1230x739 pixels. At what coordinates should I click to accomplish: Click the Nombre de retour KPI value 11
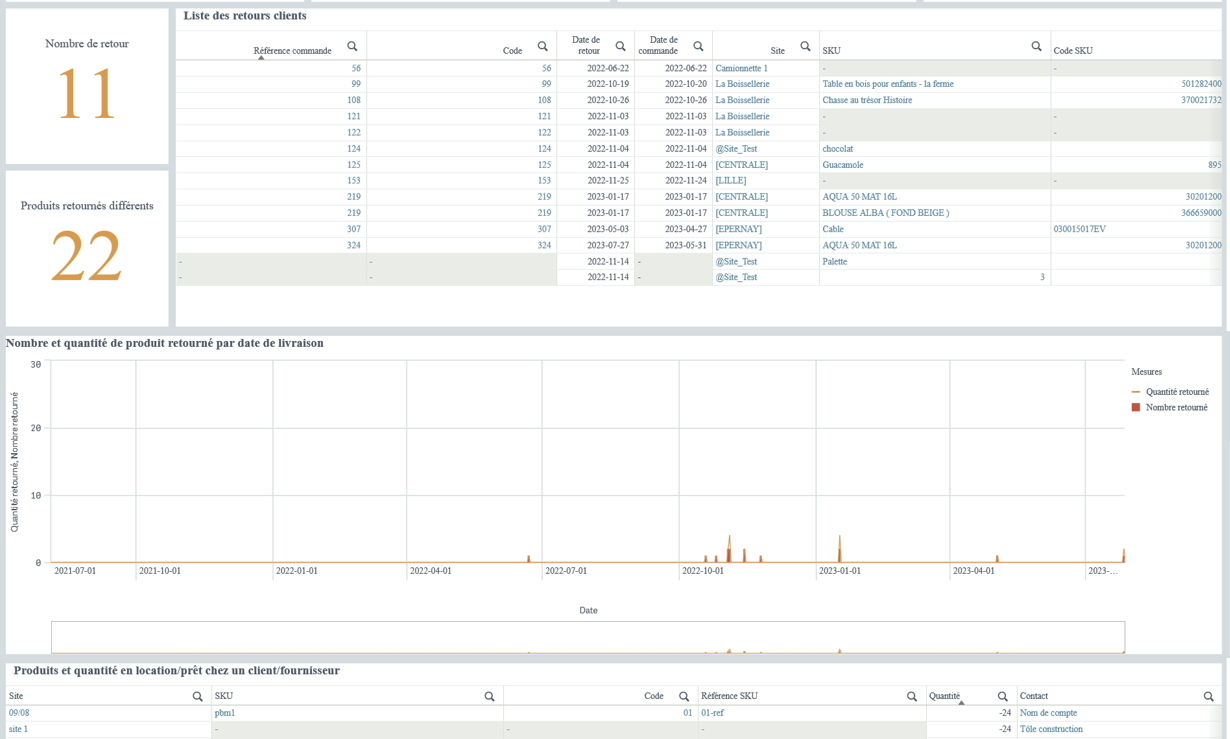point(87,95)
